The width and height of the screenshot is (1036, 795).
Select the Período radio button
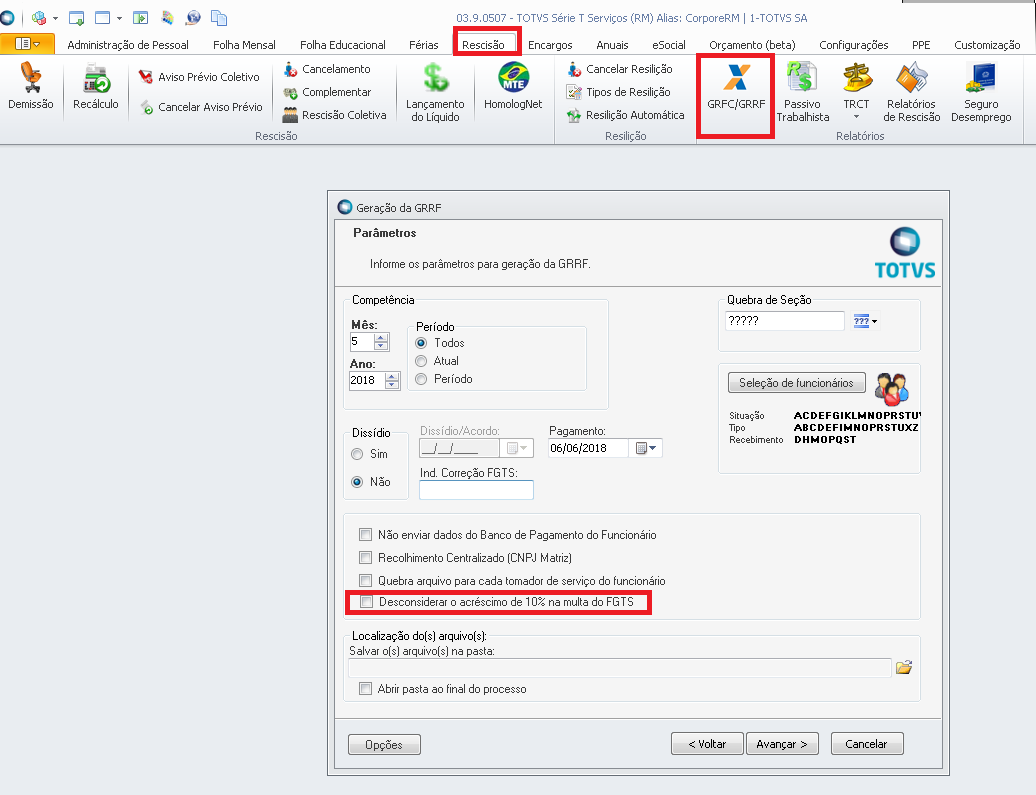coord(421,379)
